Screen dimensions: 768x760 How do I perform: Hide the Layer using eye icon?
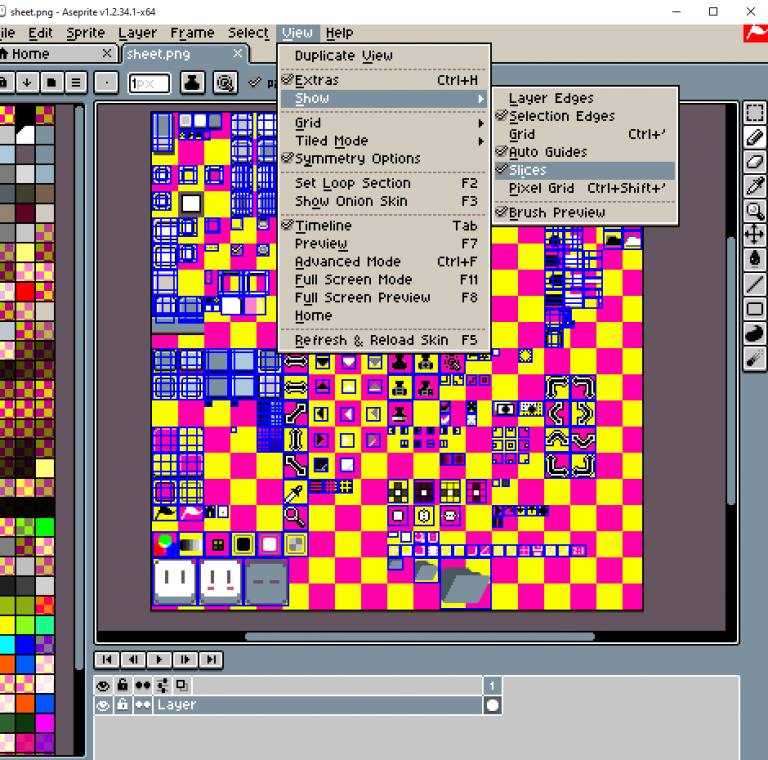[x=103, y=705]
